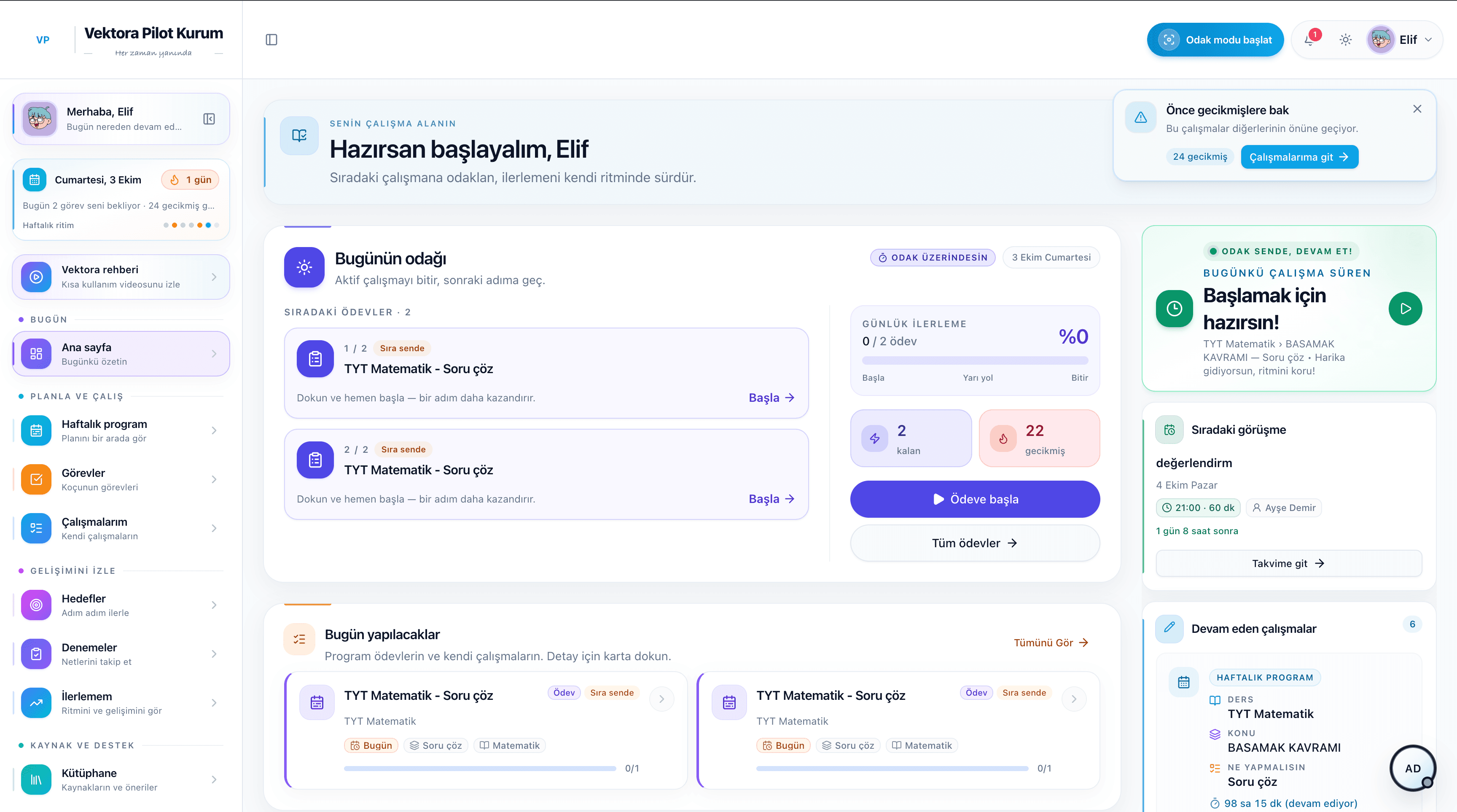Screen dimensions: 1457x812
Task: Open the notifications bell
Action: click(1309, 40)
